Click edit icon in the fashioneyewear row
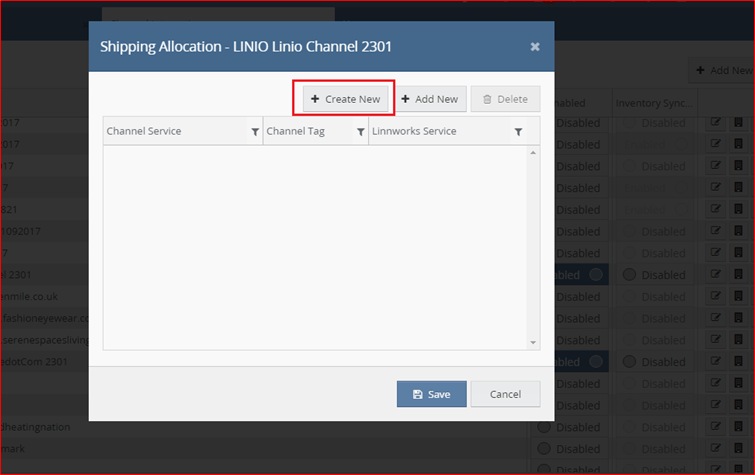The height and width of the screenshot is (475, 755). 716,317
